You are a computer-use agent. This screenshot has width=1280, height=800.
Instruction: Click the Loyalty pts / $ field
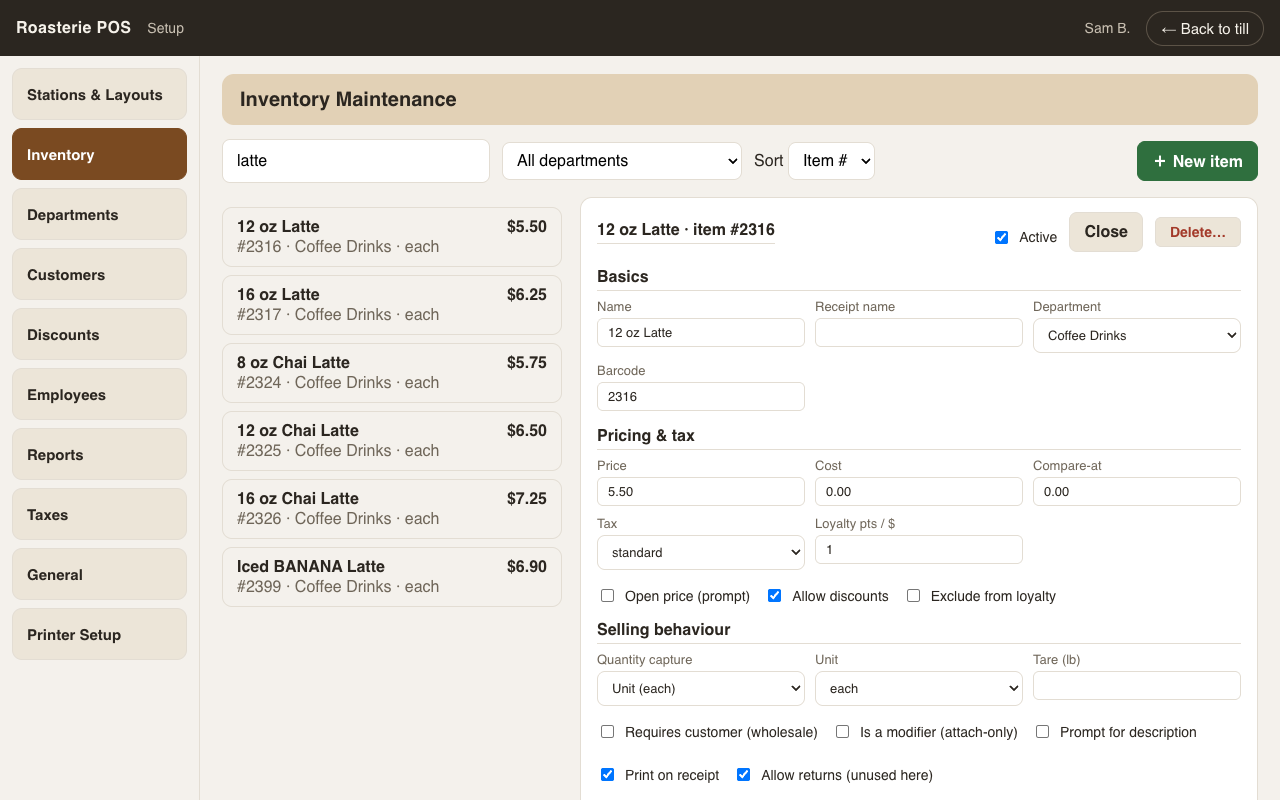[x=919, y=550]
